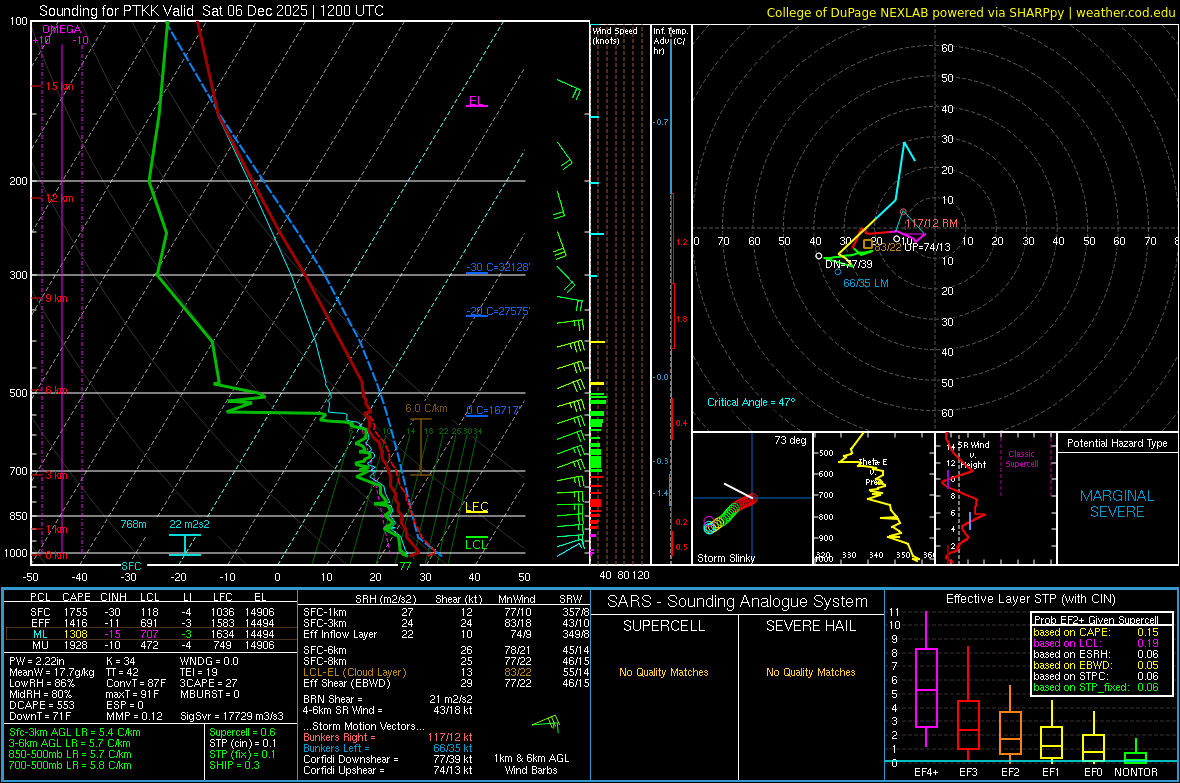Click the 'Inf. Temp. Adv' panel header

[670, 41]
